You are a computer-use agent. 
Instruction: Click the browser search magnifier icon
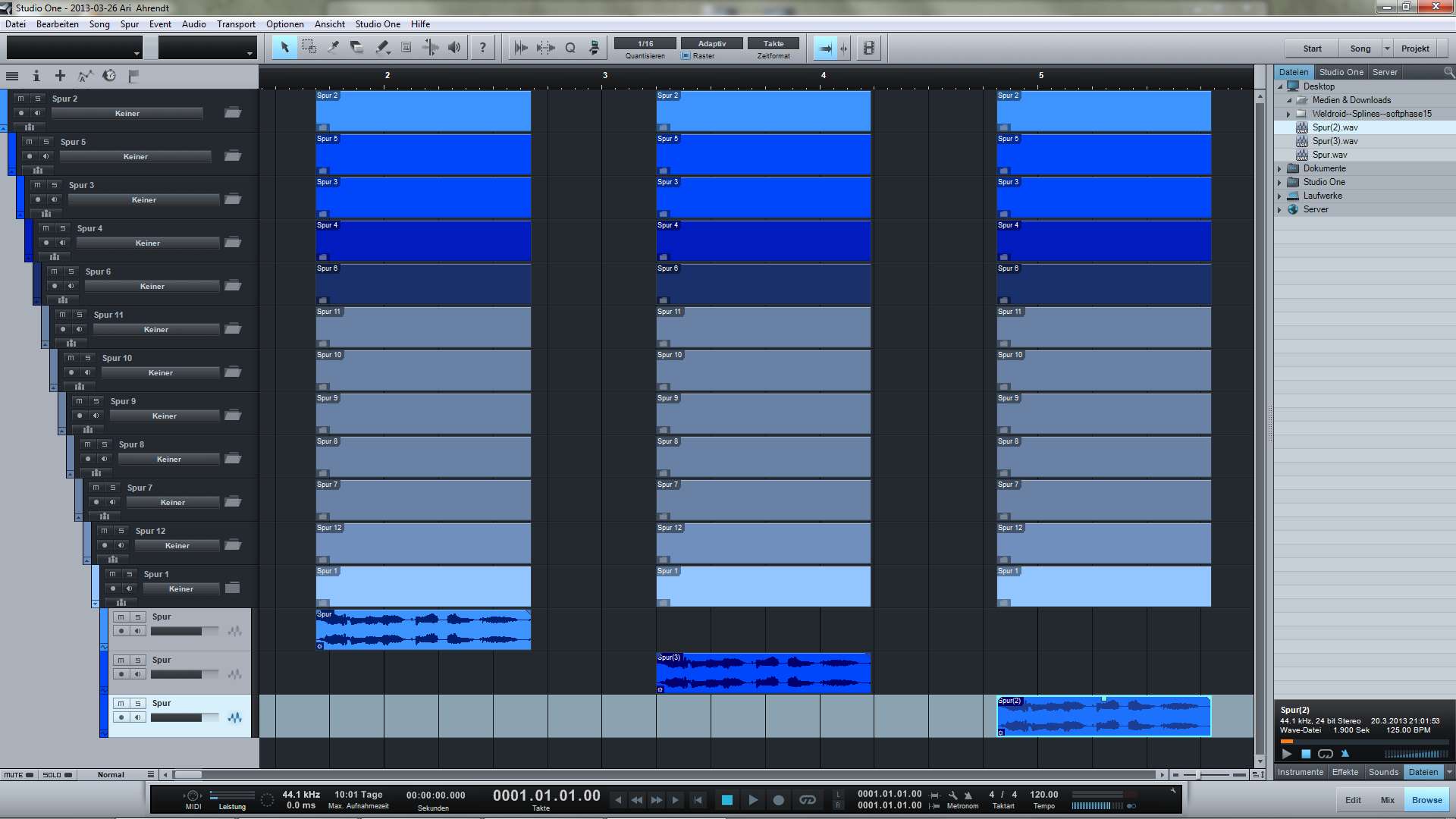tap(1448, 72)
